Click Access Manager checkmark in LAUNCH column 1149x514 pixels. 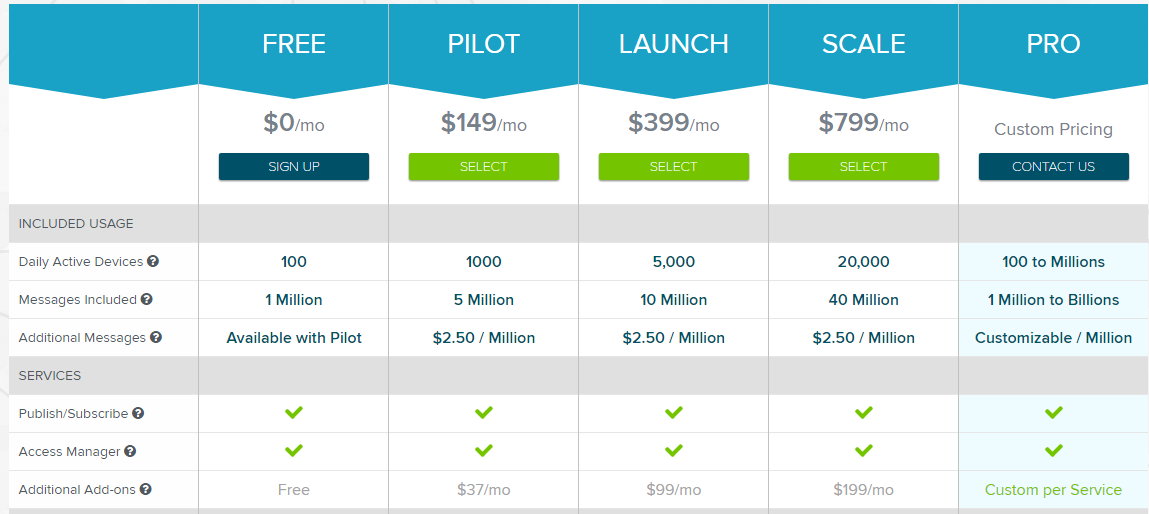coord(673,450)
